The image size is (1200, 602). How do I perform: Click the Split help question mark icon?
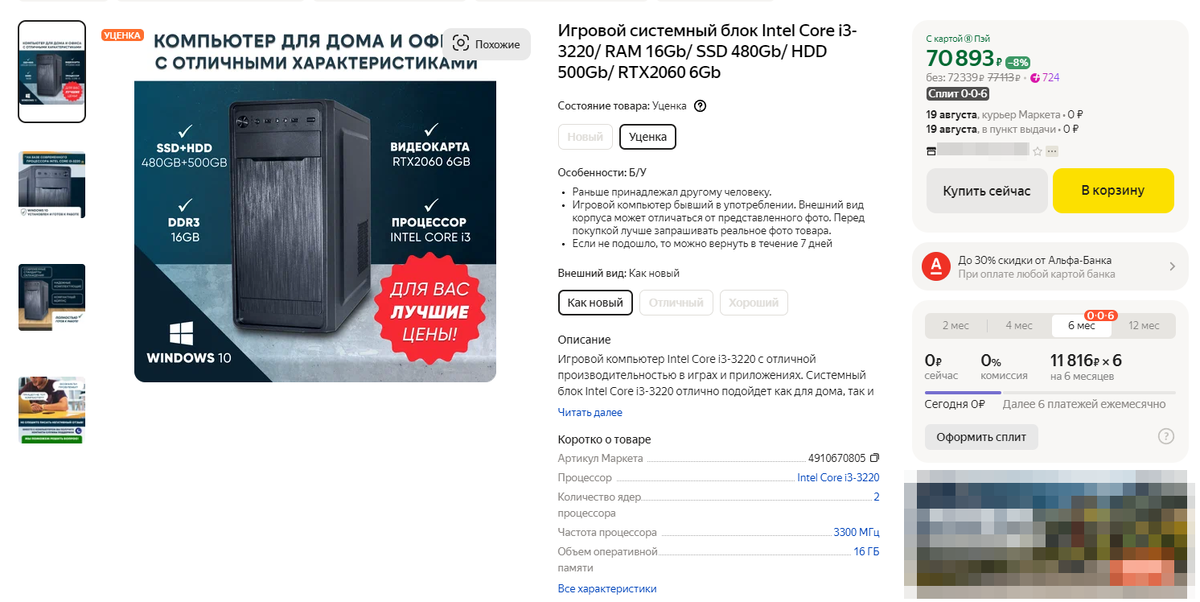(1165, 436)
